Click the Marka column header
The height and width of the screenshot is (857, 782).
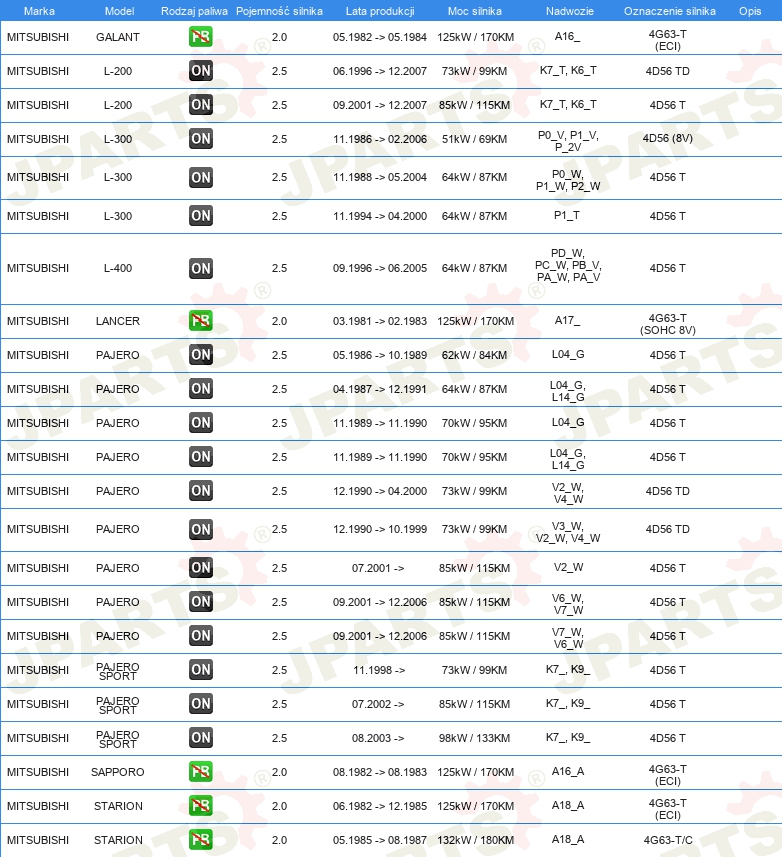[39, 11]
